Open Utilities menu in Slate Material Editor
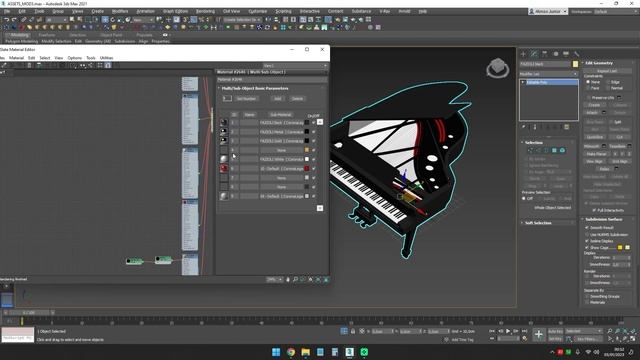 coord(106,58)
